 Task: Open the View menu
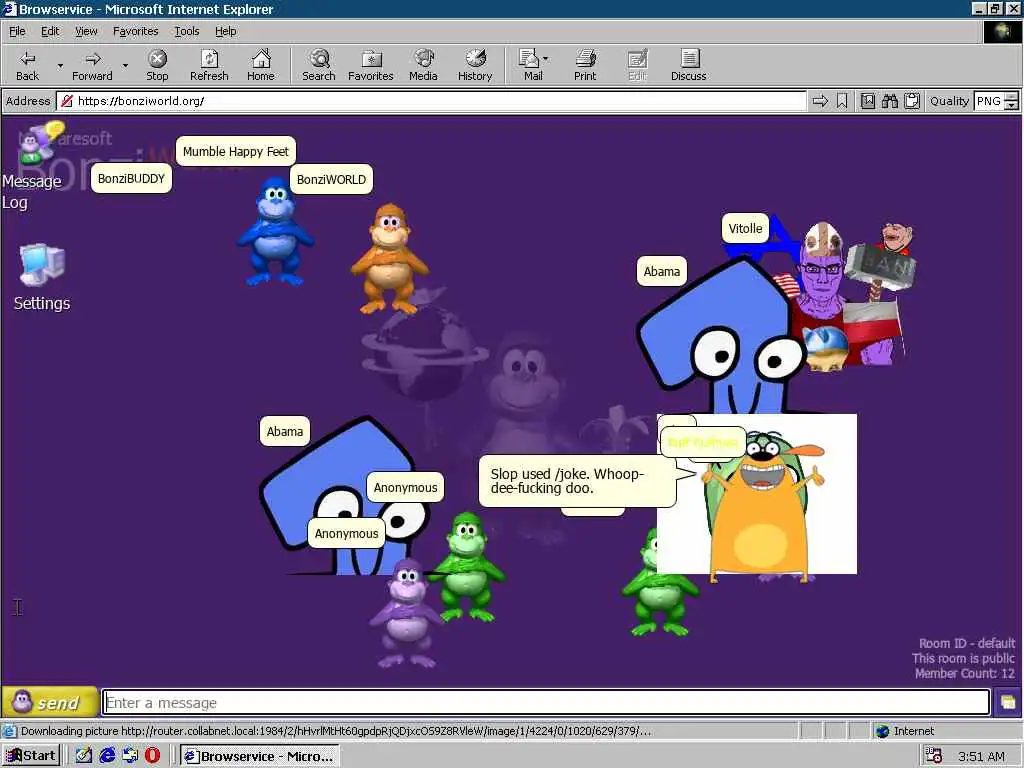click(x=86, y=31)
